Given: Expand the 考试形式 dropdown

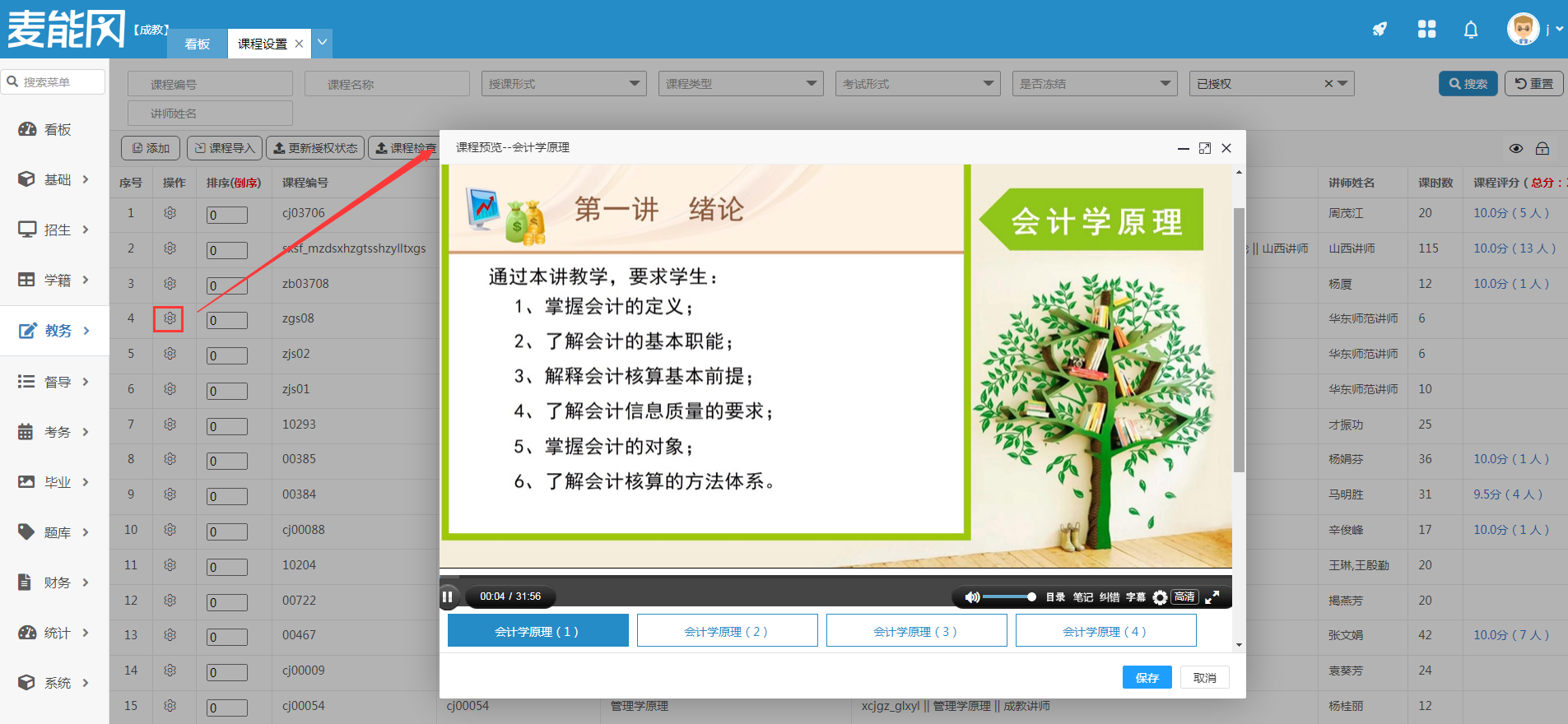Looking at the screenshot, I should coord(917,84).
